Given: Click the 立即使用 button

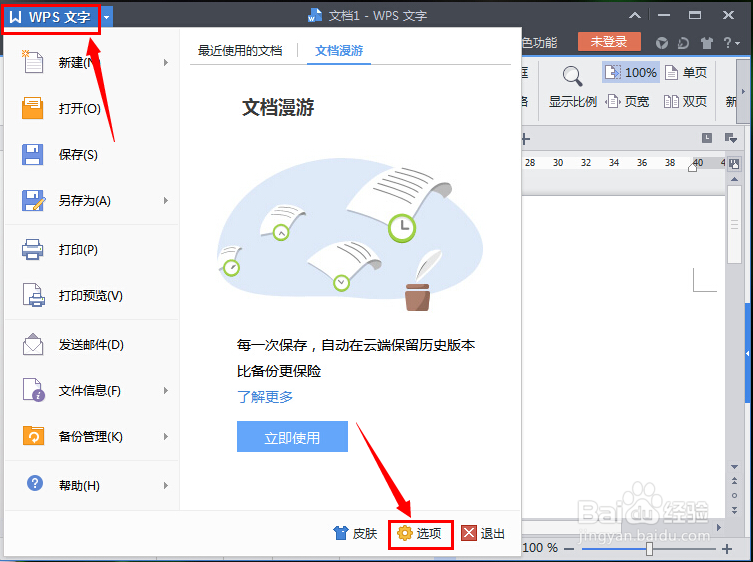Looking at the screenshot, I should [x=292, y=437].
